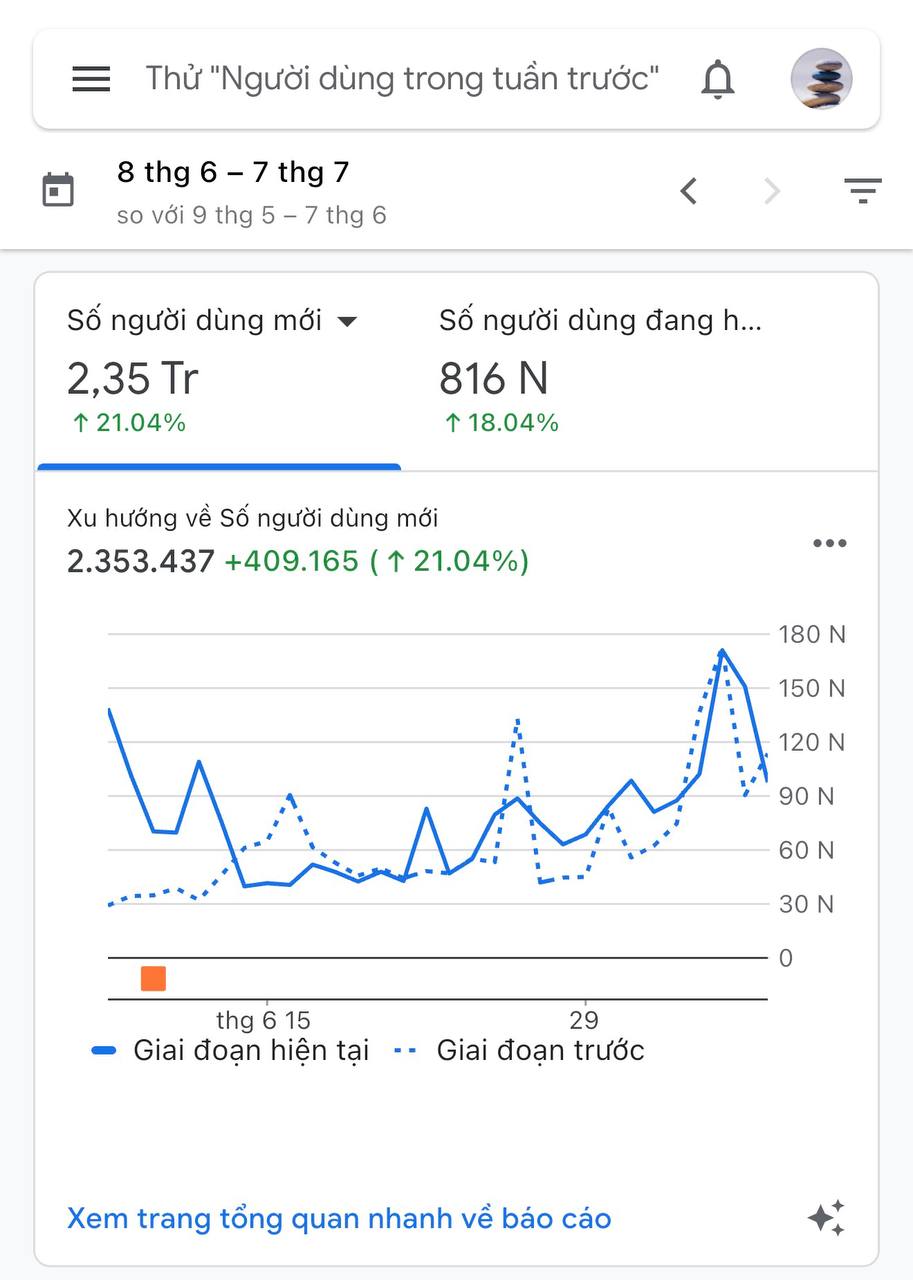Image resolution: width=913 pixels, height=1280 pixels.
Task: Click the "816 N" metric value
Action: point(494,379)
